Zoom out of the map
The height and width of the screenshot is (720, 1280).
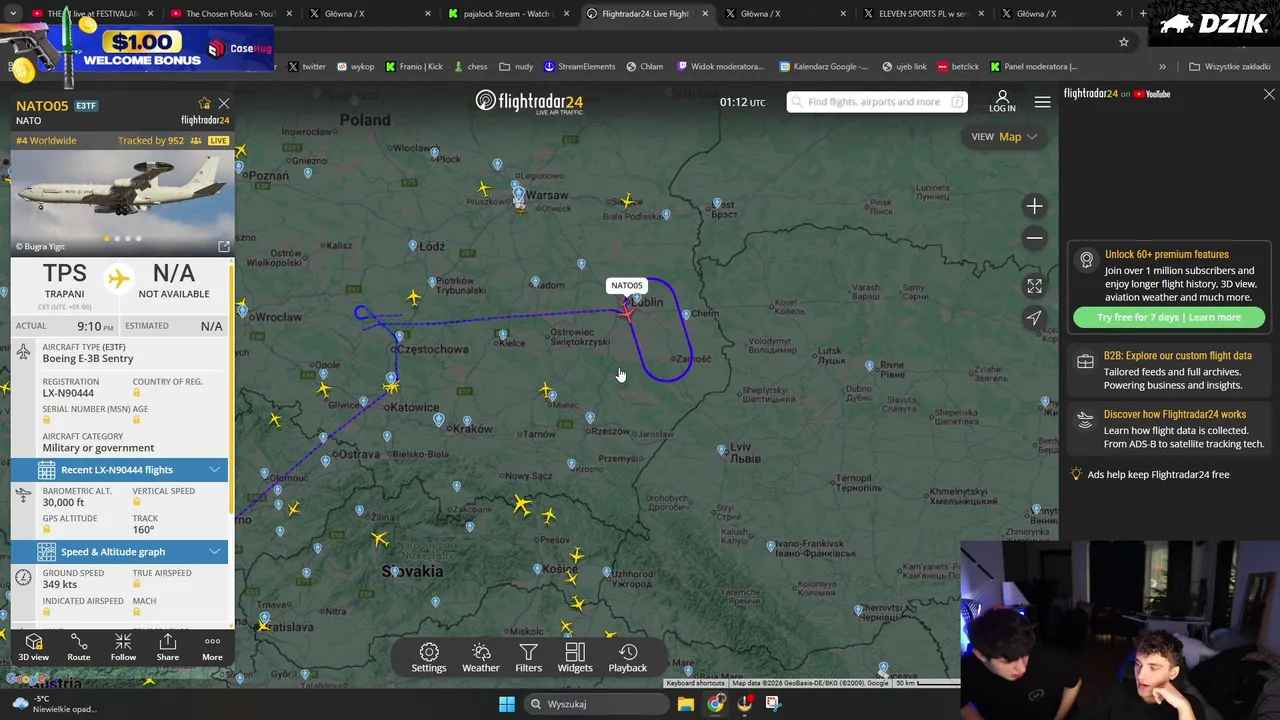point(1034,238)
